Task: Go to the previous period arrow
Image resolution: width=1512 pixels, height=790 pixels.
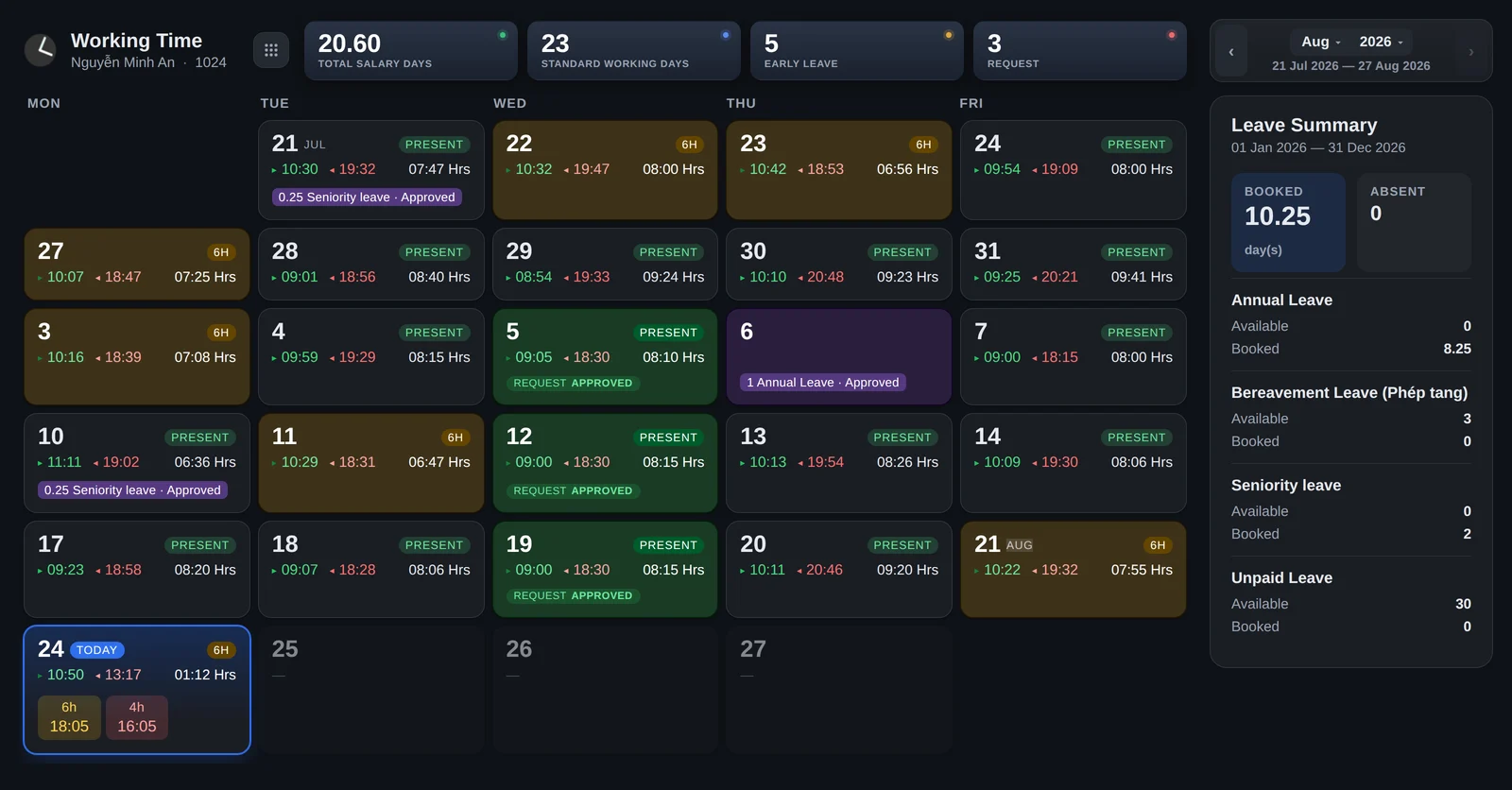Action: [x=1231, y=52]
